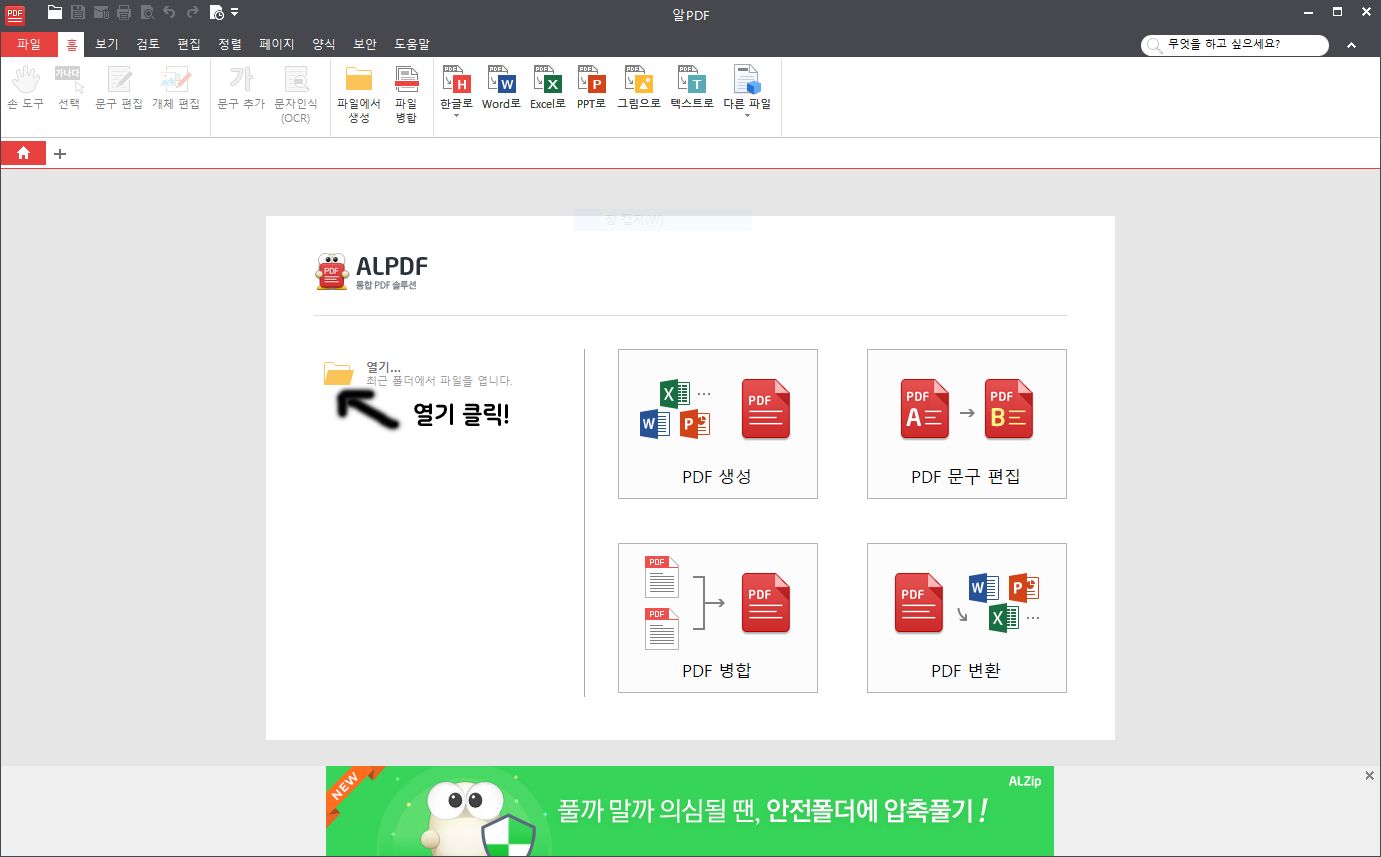Image resolution: width=1381 pixels, height=857 pixels.
Task: Switch to the 정렬 ribbon tab
Action: click(x=230, y=44)
